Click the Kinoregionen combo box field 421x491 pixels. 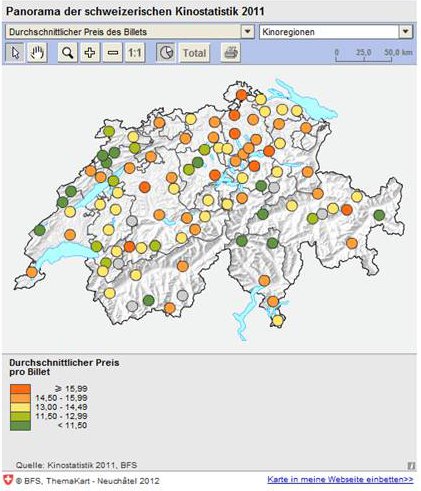coord(336,32)
